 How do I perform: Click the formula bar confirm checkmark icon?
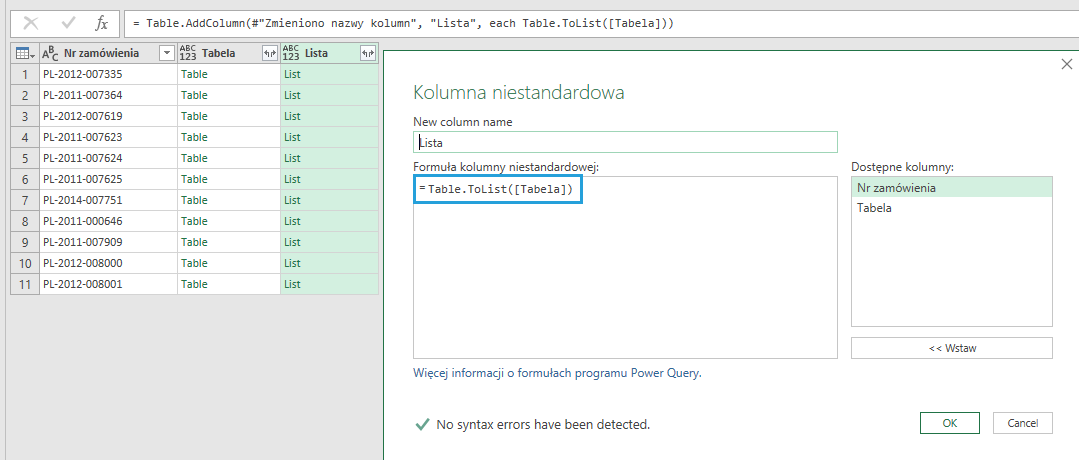67,22
